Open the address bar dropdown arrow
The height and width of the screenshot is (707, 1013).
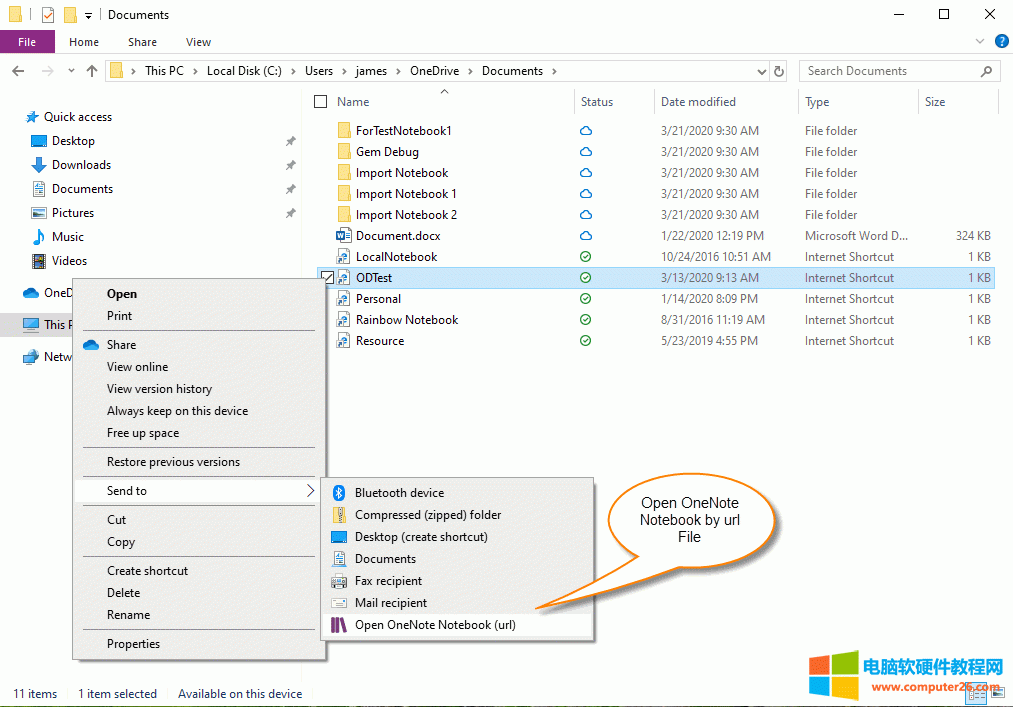(x=761, y=71)
